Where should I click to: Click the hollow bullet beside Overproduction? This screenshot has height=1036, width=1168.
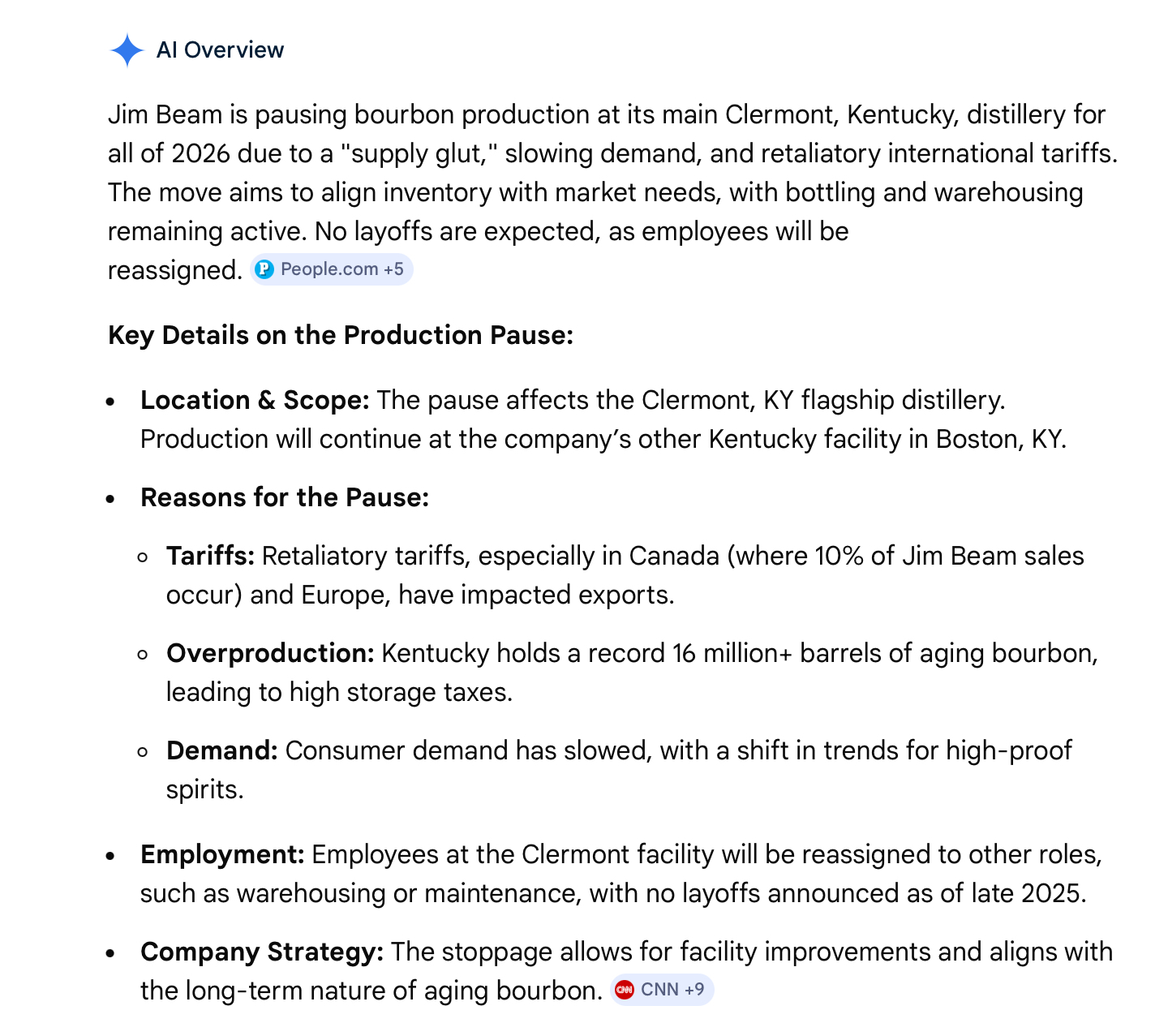(x=144, y=655)
